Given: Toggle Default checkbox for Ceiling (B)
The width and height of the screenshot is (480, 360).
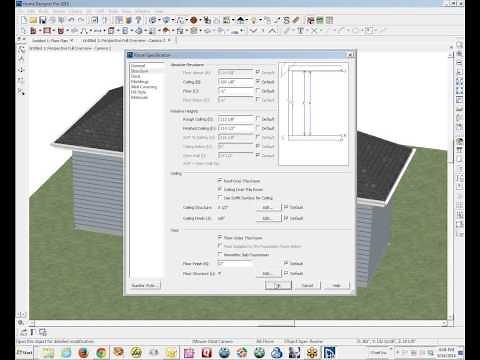Looking at the screenshot, I should click(x=258, y=81).
